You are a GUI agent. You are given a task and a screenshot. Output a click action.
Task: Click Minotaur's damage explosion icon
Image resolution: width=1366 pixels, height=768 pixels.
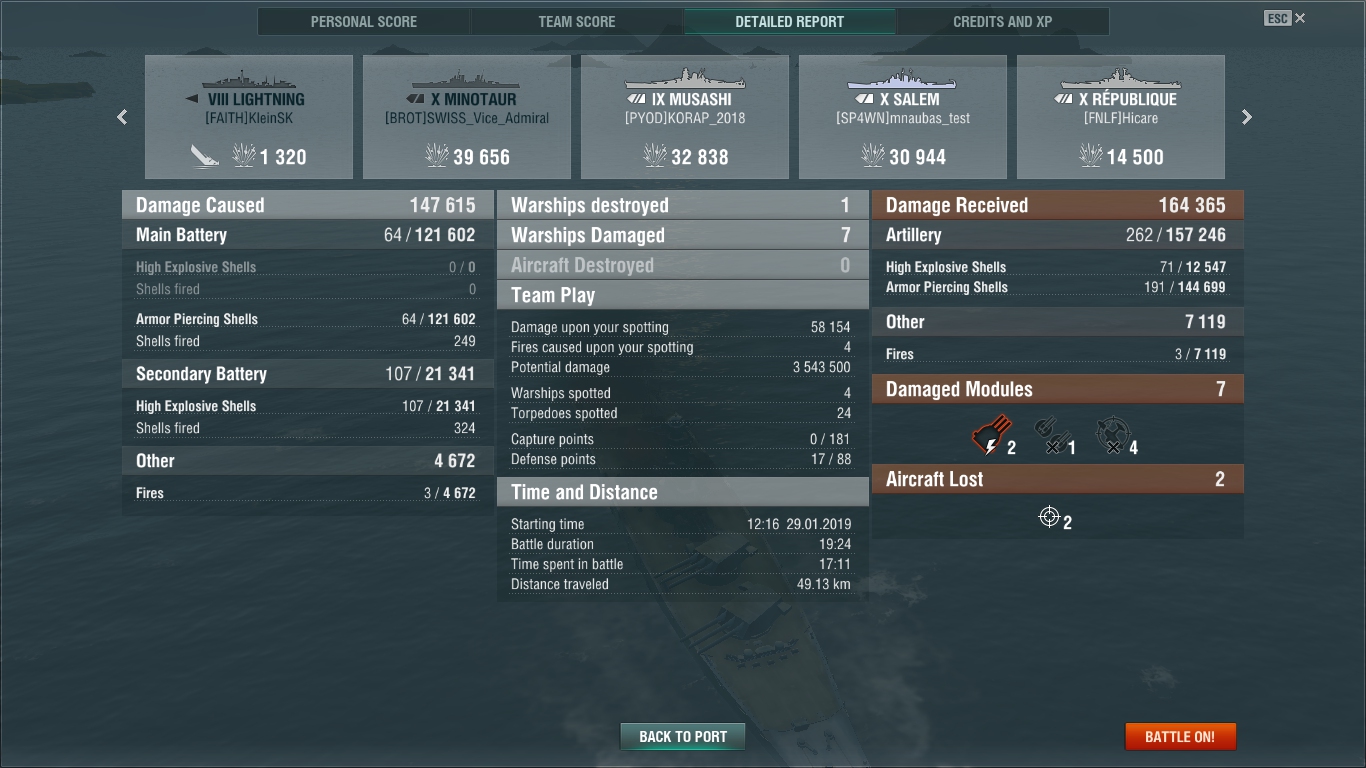tap(436, 155)
